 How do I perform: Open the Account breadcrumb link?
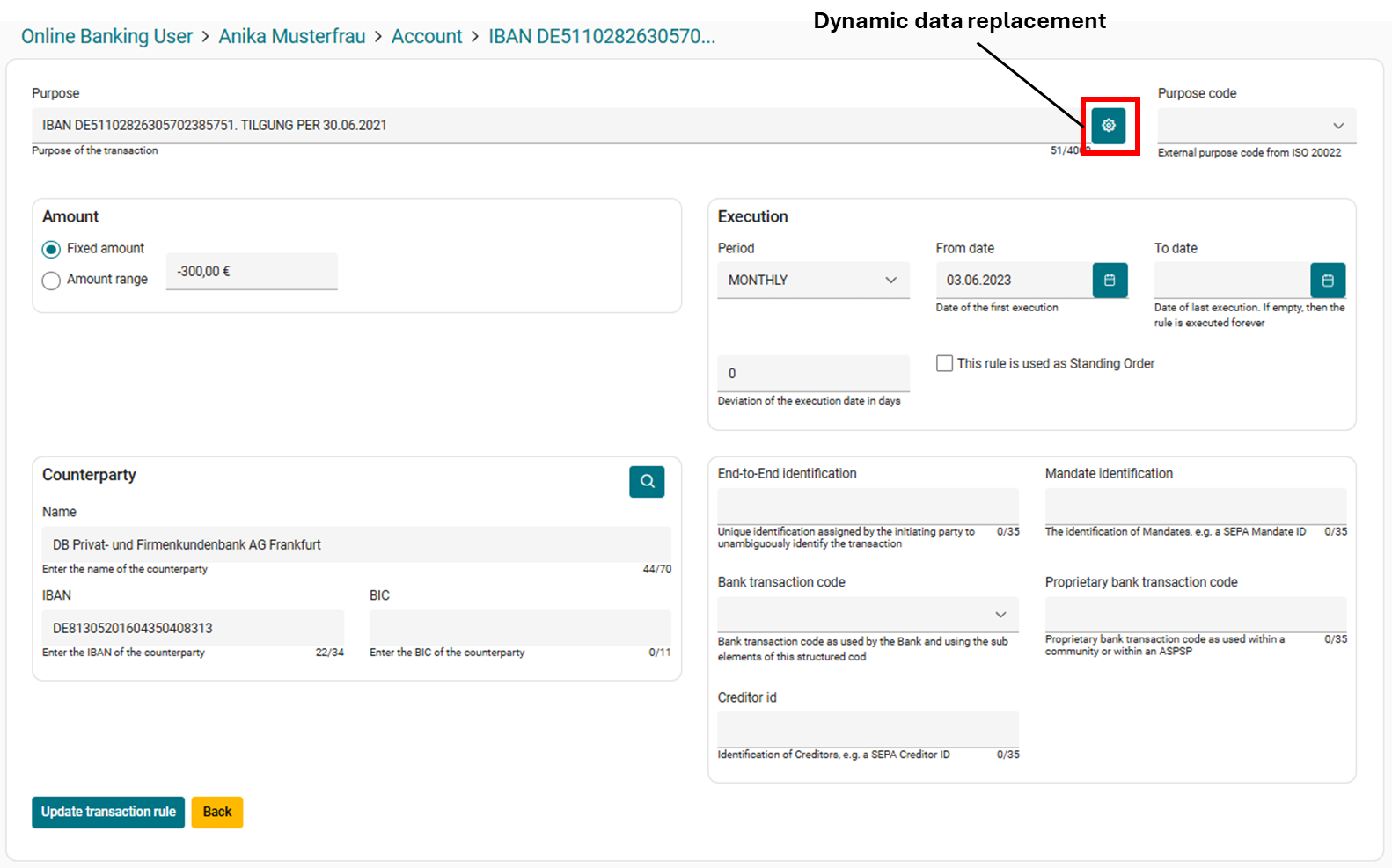pos(426,37)
